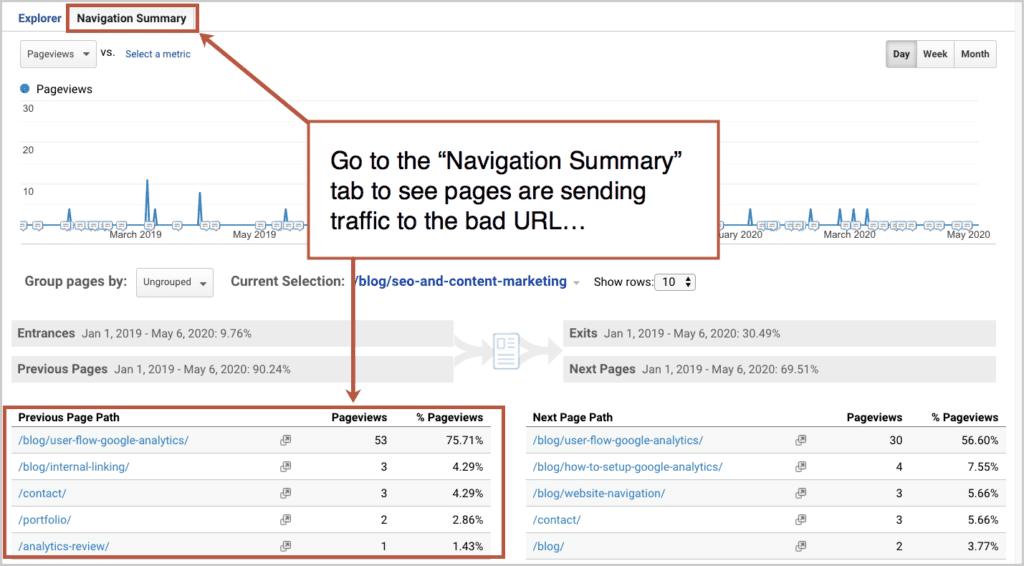
Task: Click the page document icon between arrows
Action: click(x=506, y=351)
